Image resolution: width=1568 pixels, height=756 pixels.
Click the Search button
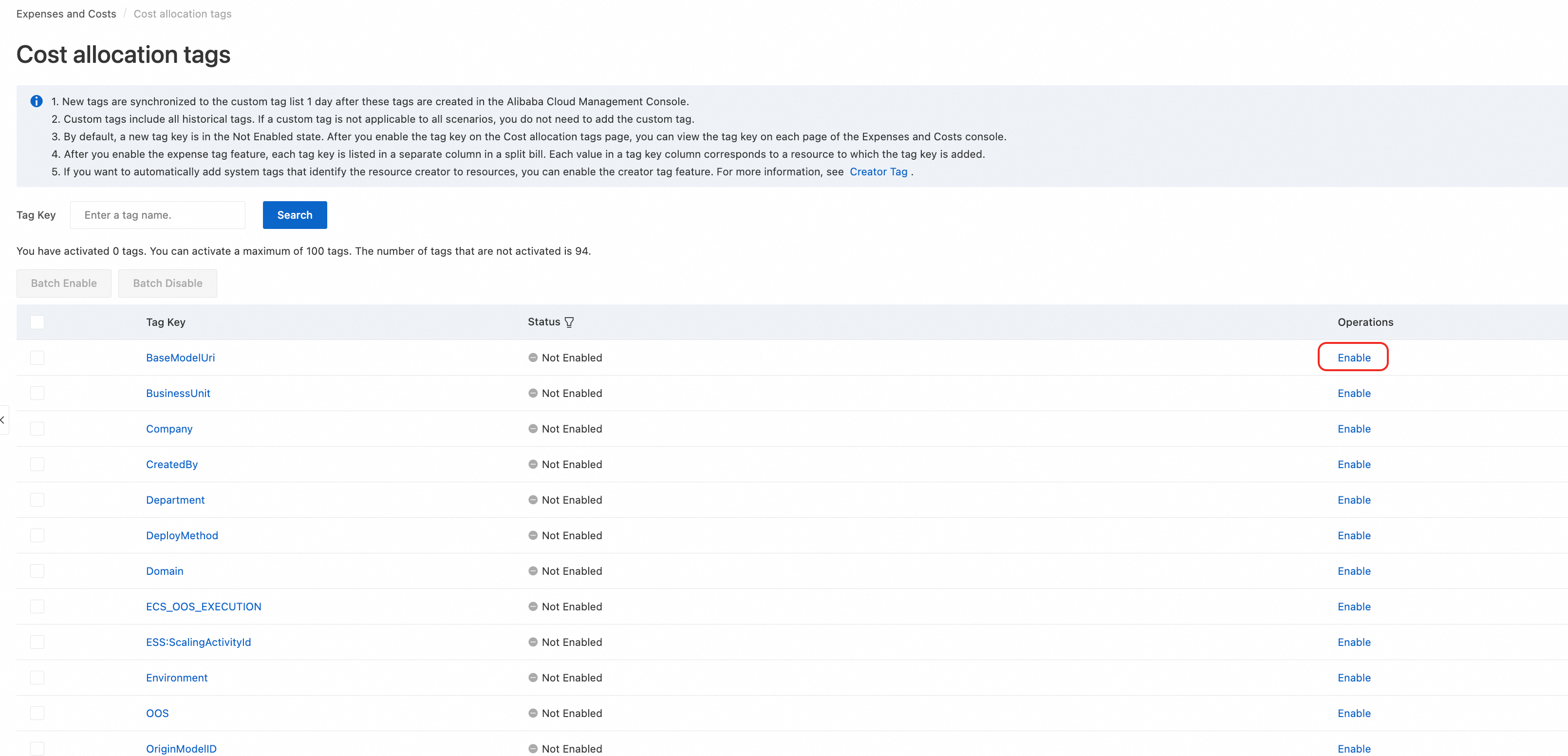(x=295, y=215)
